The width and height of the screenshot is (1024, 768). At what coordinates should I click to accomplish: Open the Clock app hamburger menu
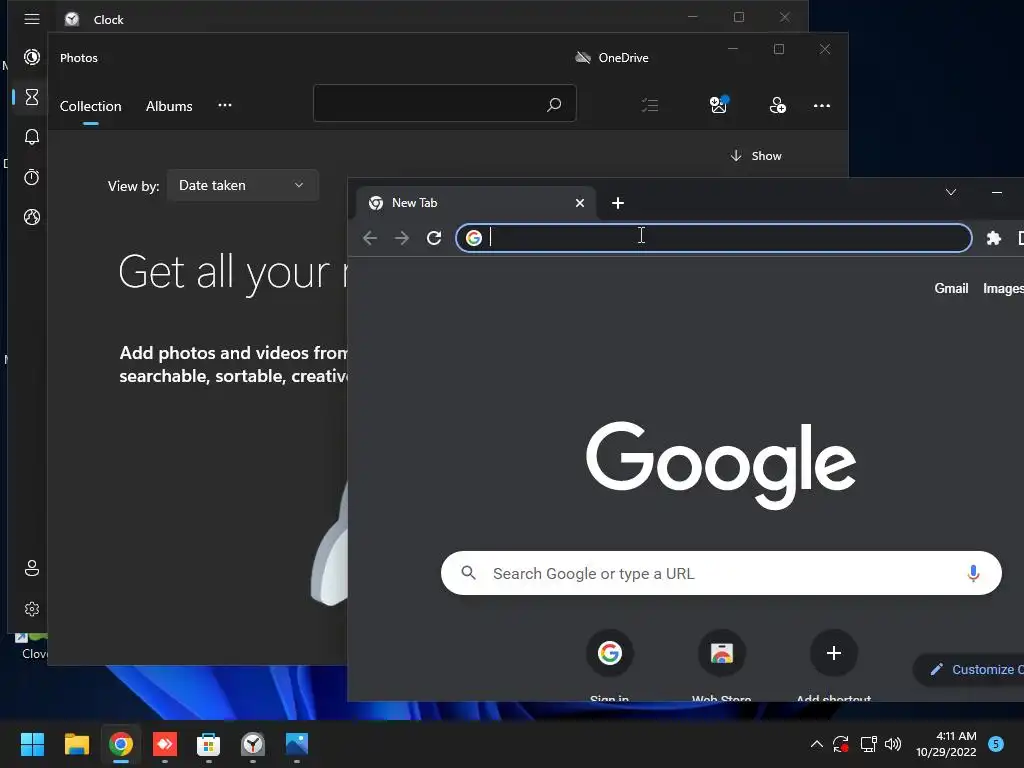point(31,19)
